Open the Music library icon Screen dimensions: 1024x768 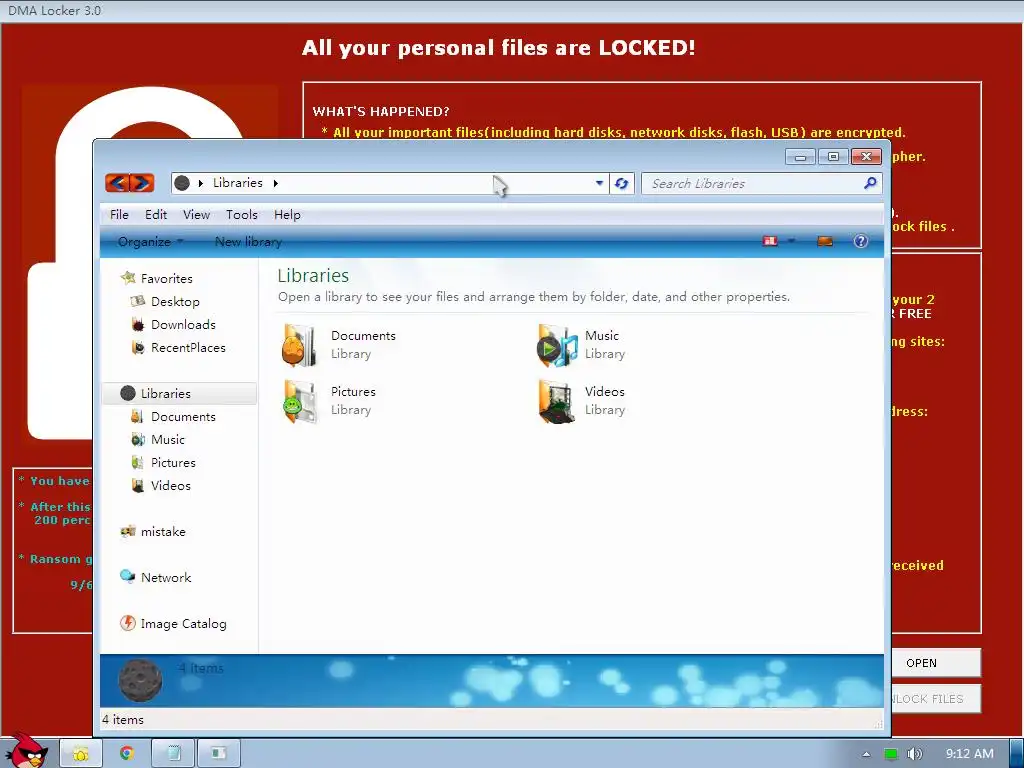[556, 345]
